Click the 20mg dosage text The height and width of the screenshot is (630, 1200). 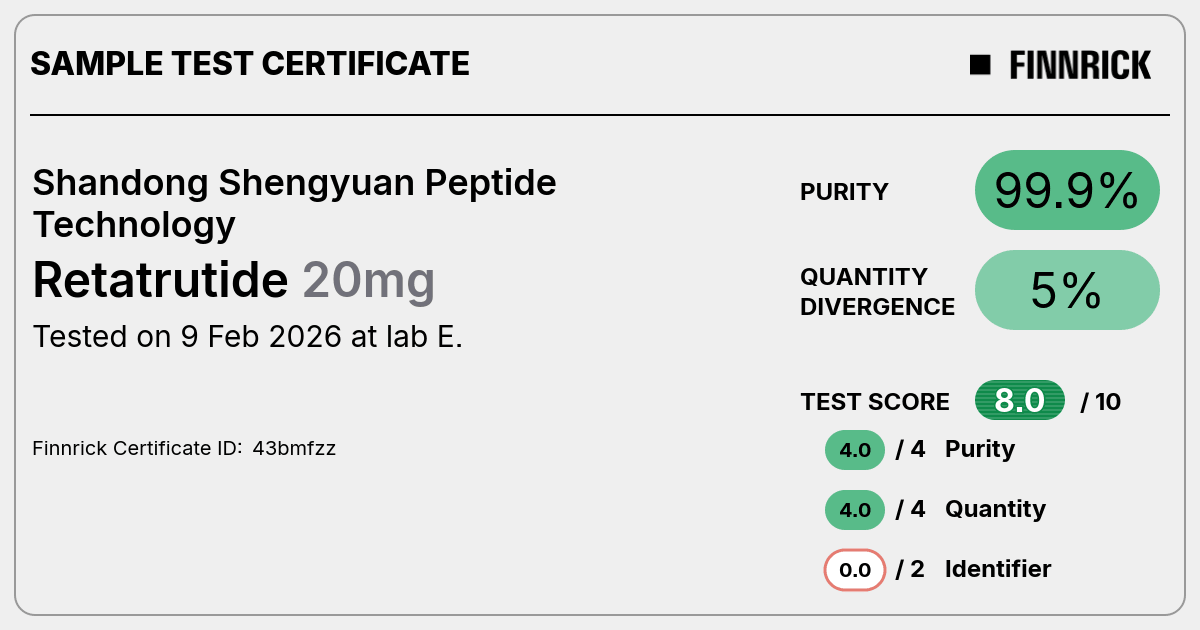pos(369,282)
